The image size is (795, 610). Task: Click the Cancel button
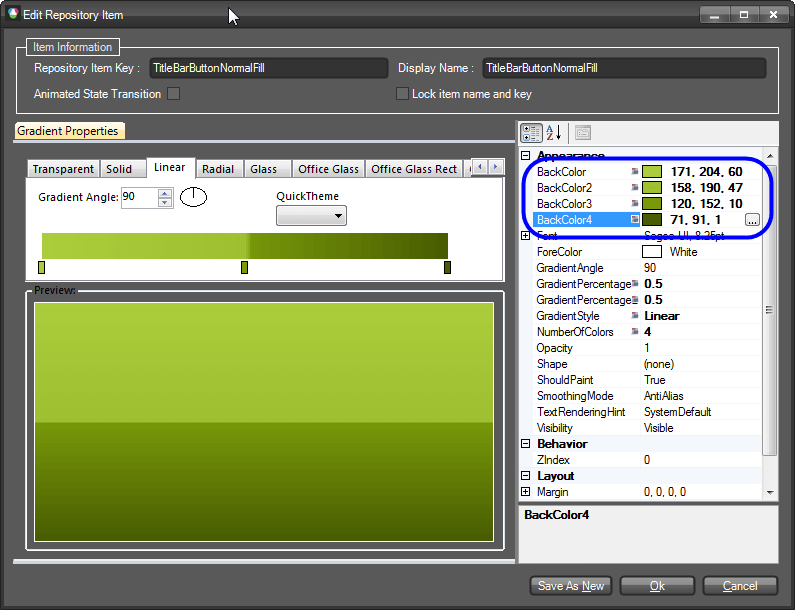pyautogui.click(x=740, y=586)
